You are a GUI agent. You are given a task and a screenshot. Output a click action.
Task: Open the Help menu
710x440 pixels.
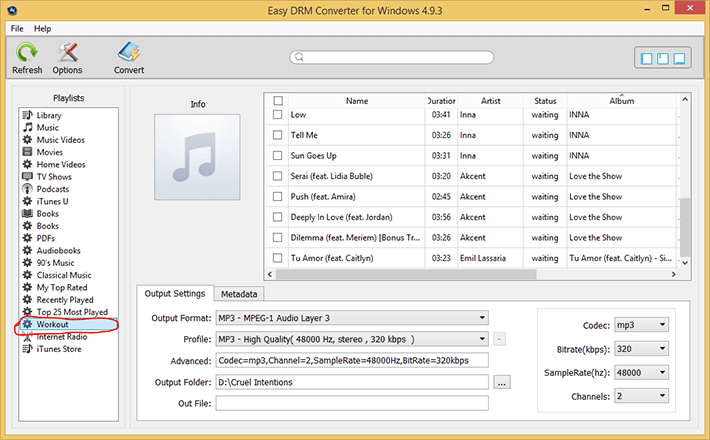click(43, 29)
